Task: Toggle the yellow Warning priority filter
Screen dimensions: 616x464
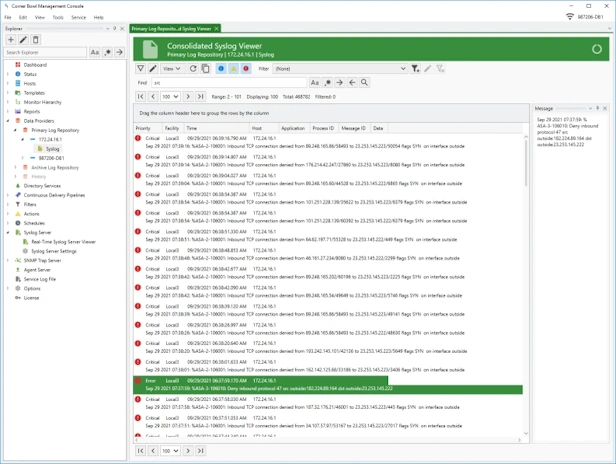Action: tap(233, 68)
